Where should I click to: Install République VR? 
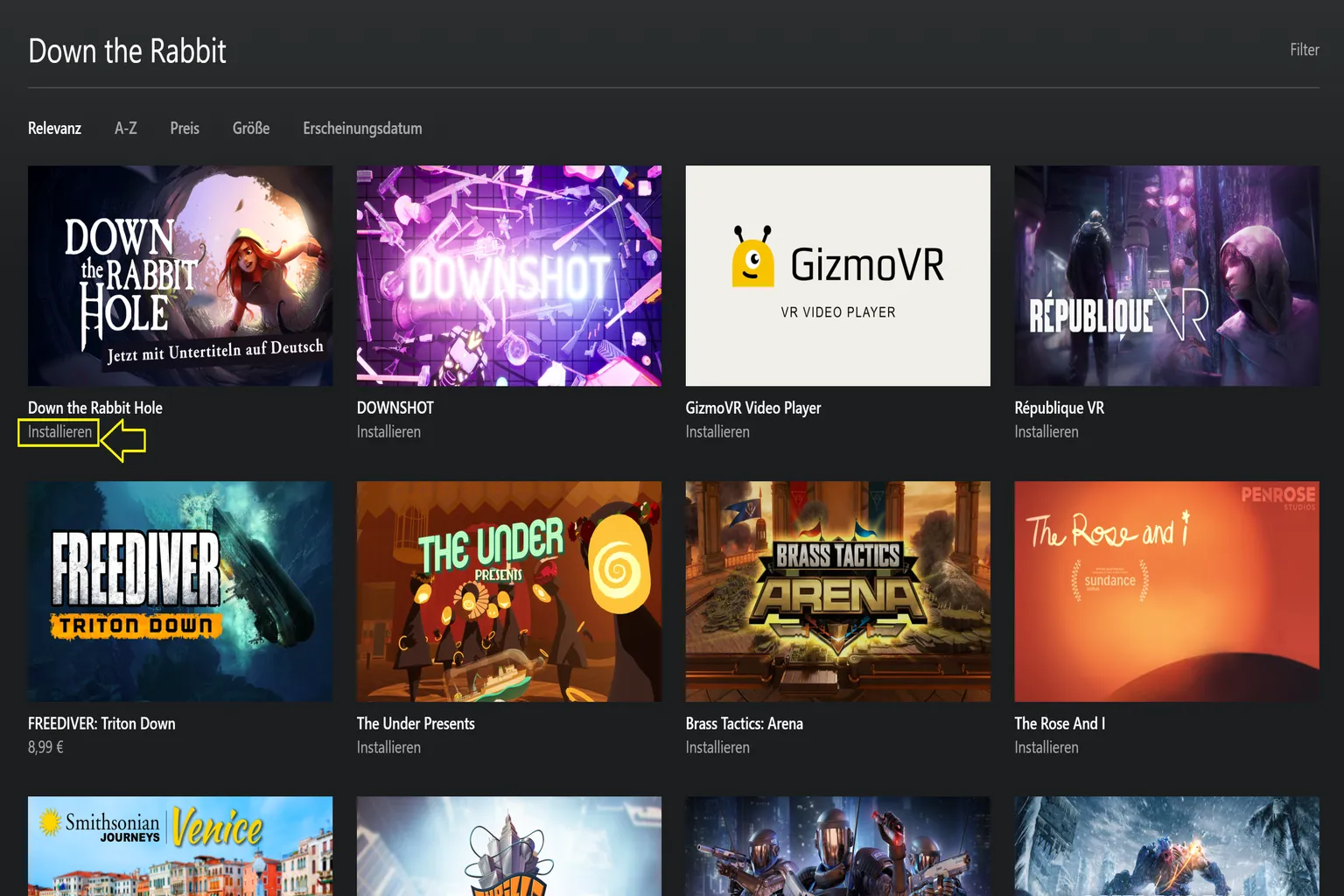pos(1046,432)
